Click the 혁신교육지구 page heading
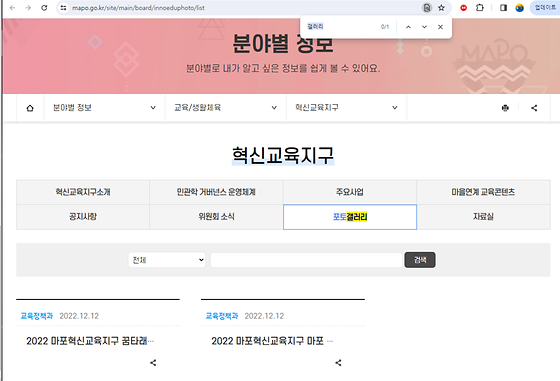560x381 pixels. coord(283,156)
